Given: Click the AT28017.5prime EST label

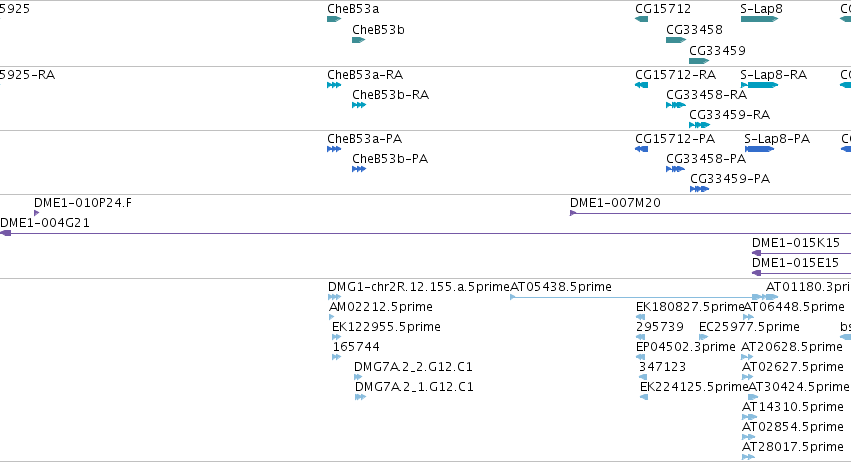Looking at the screenshot, I should (x=792, y=447).
